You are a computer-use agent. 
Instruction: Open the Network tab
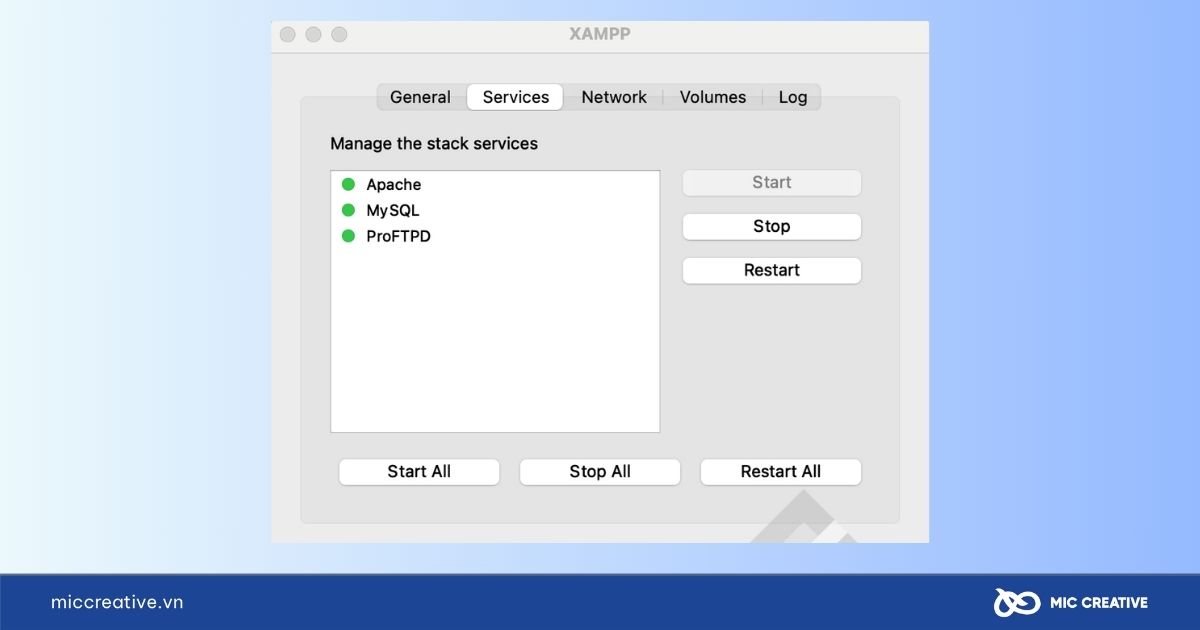[x=614, y=97]
